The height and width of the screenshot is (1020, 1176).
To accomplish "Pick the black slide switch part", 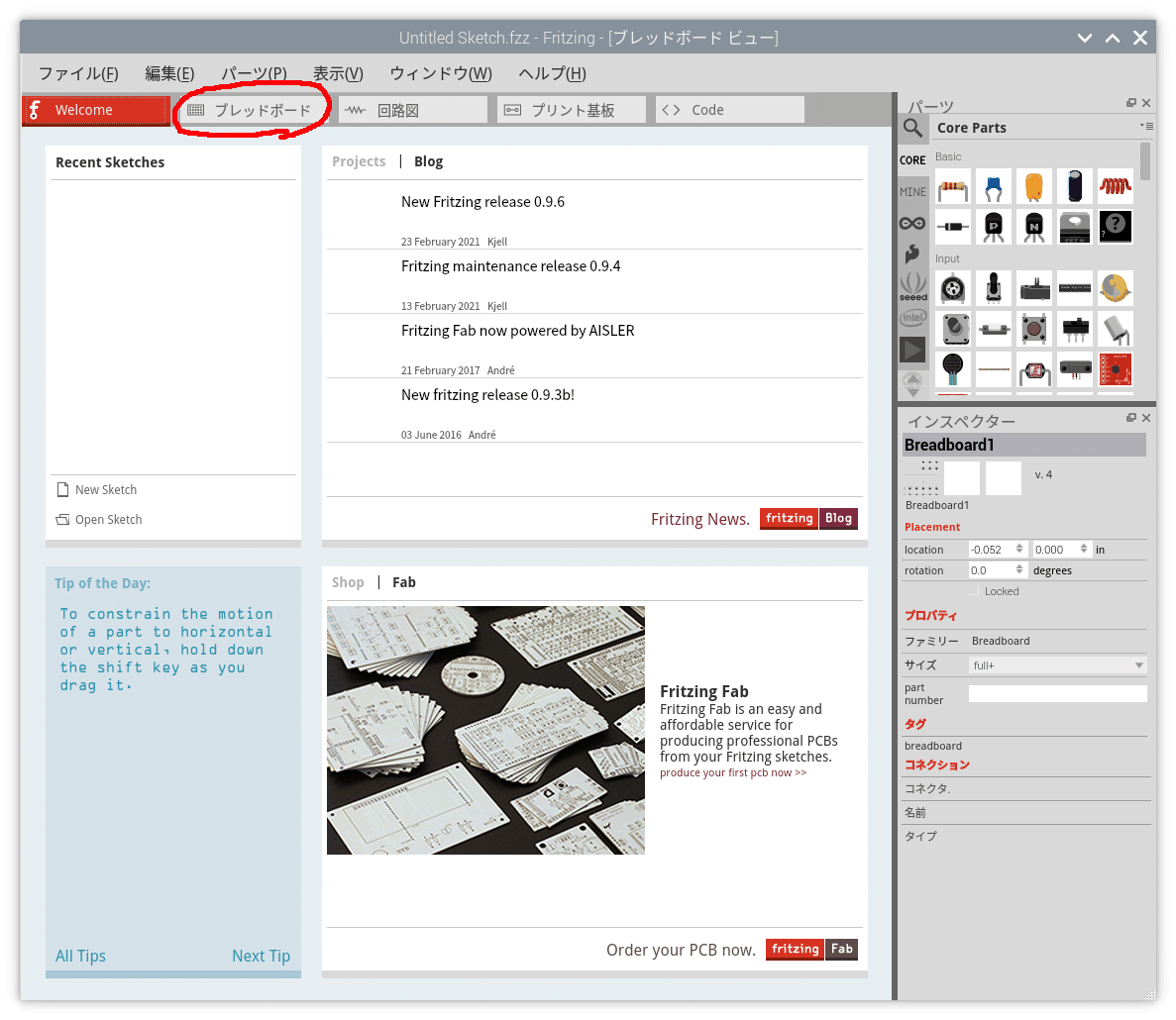I will point(1075,328).
